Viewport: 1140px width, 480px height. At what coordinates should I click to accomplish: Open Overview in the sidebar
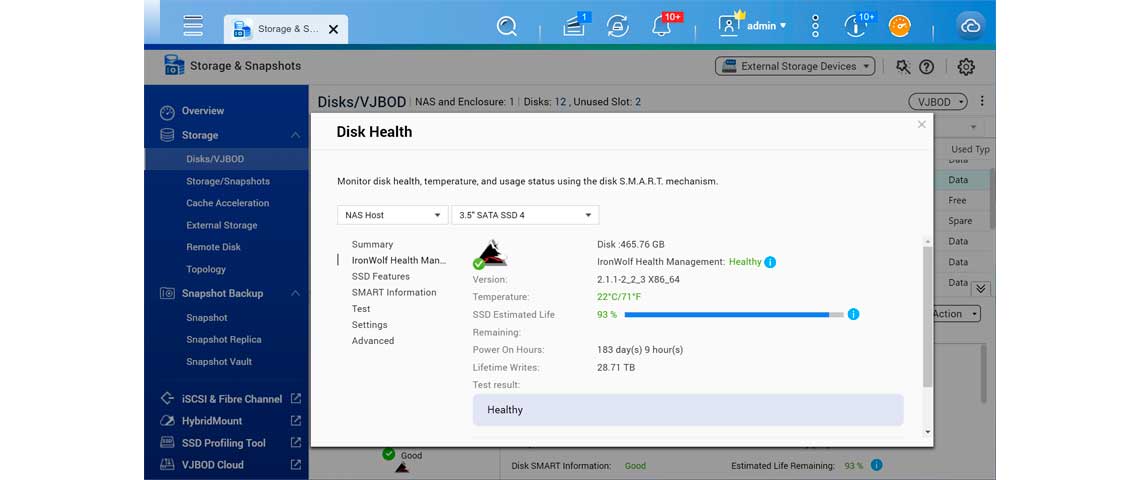202,111
